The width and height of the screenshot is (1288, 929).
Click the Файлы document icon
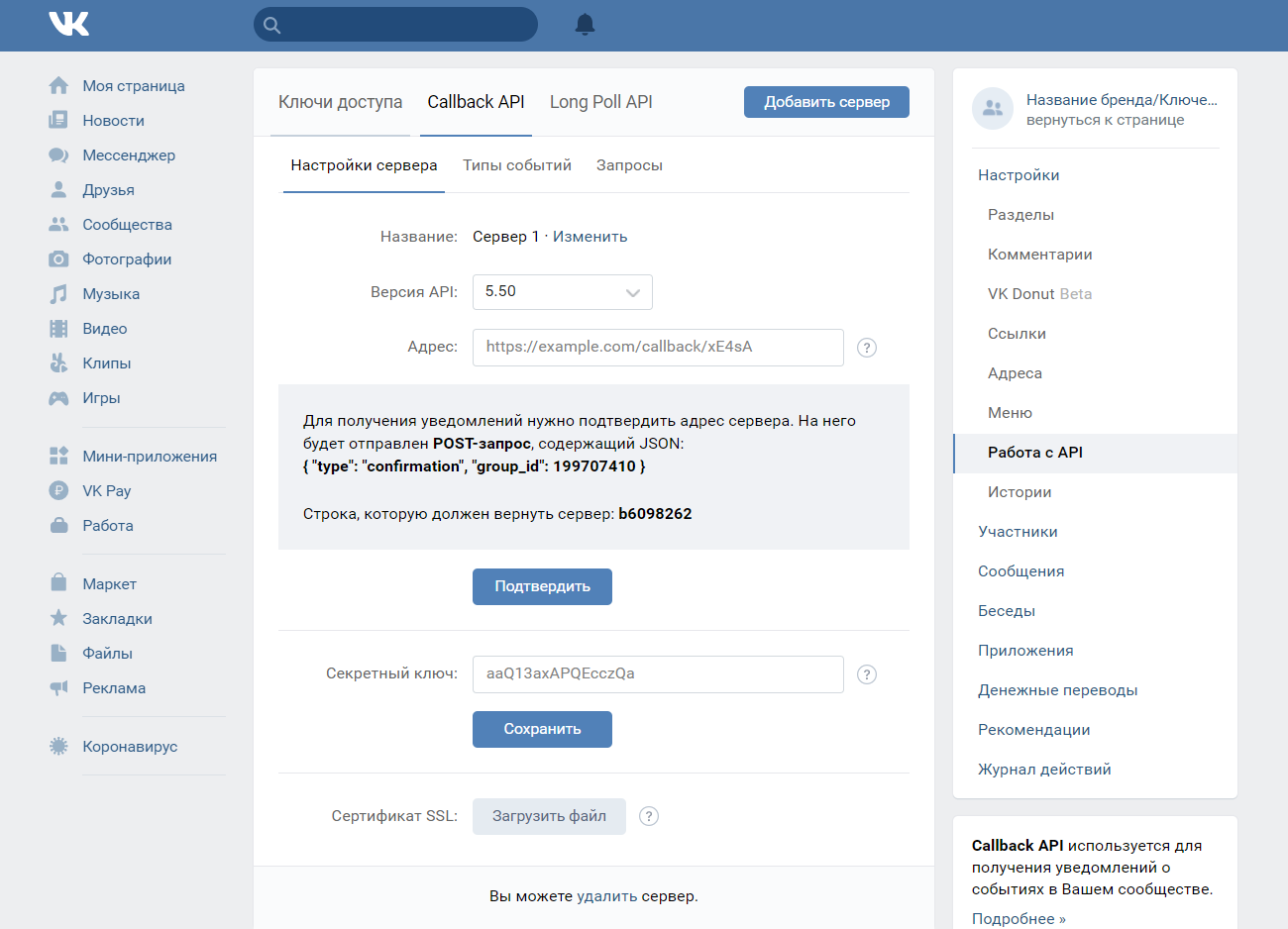pyautogui.click(x=58, y=654)
